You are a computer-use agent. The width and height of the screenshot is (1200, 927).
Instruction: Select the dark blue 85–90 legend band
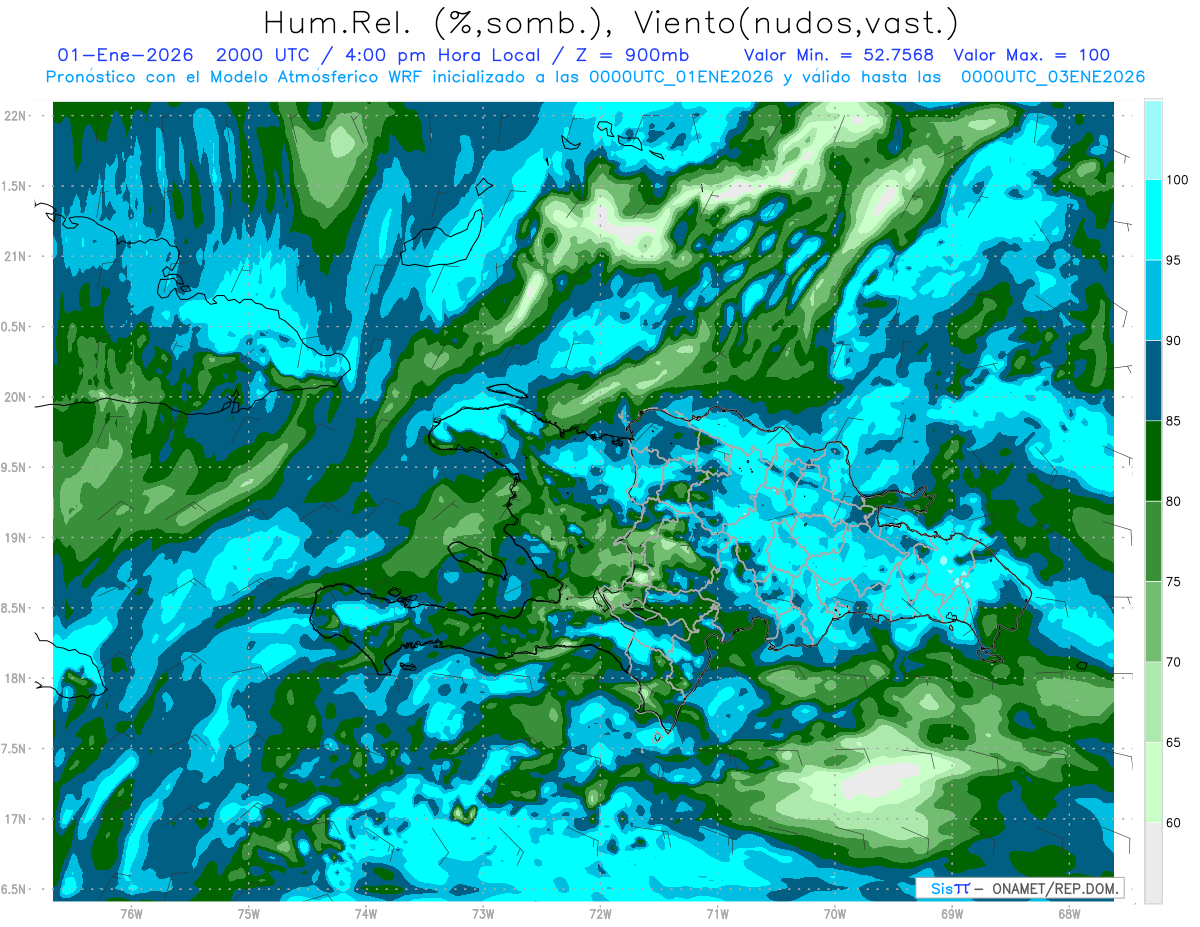pyautogui.click(x=1153, y=381)
